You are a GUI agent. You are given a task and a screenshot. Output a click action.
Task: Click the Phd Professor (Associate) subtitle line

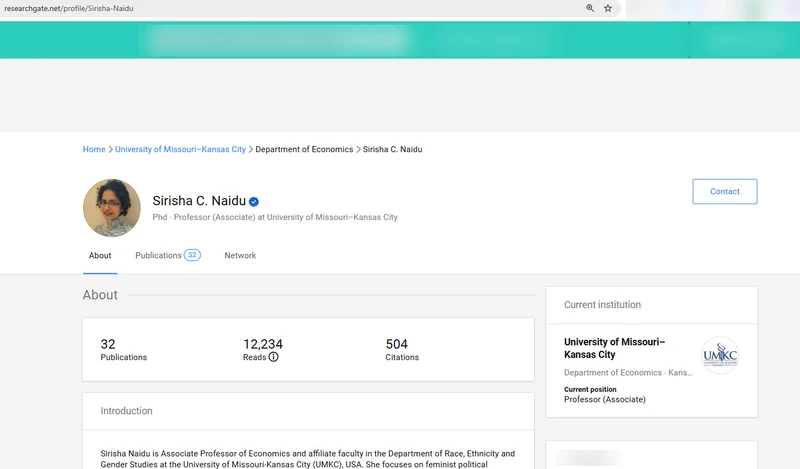(x=275, y=217)
